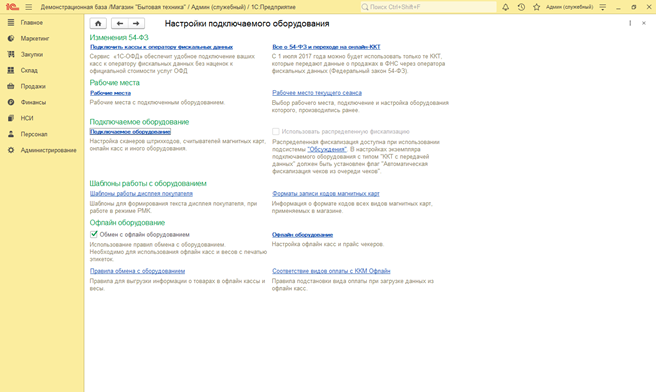Open Продажи section

33,86
